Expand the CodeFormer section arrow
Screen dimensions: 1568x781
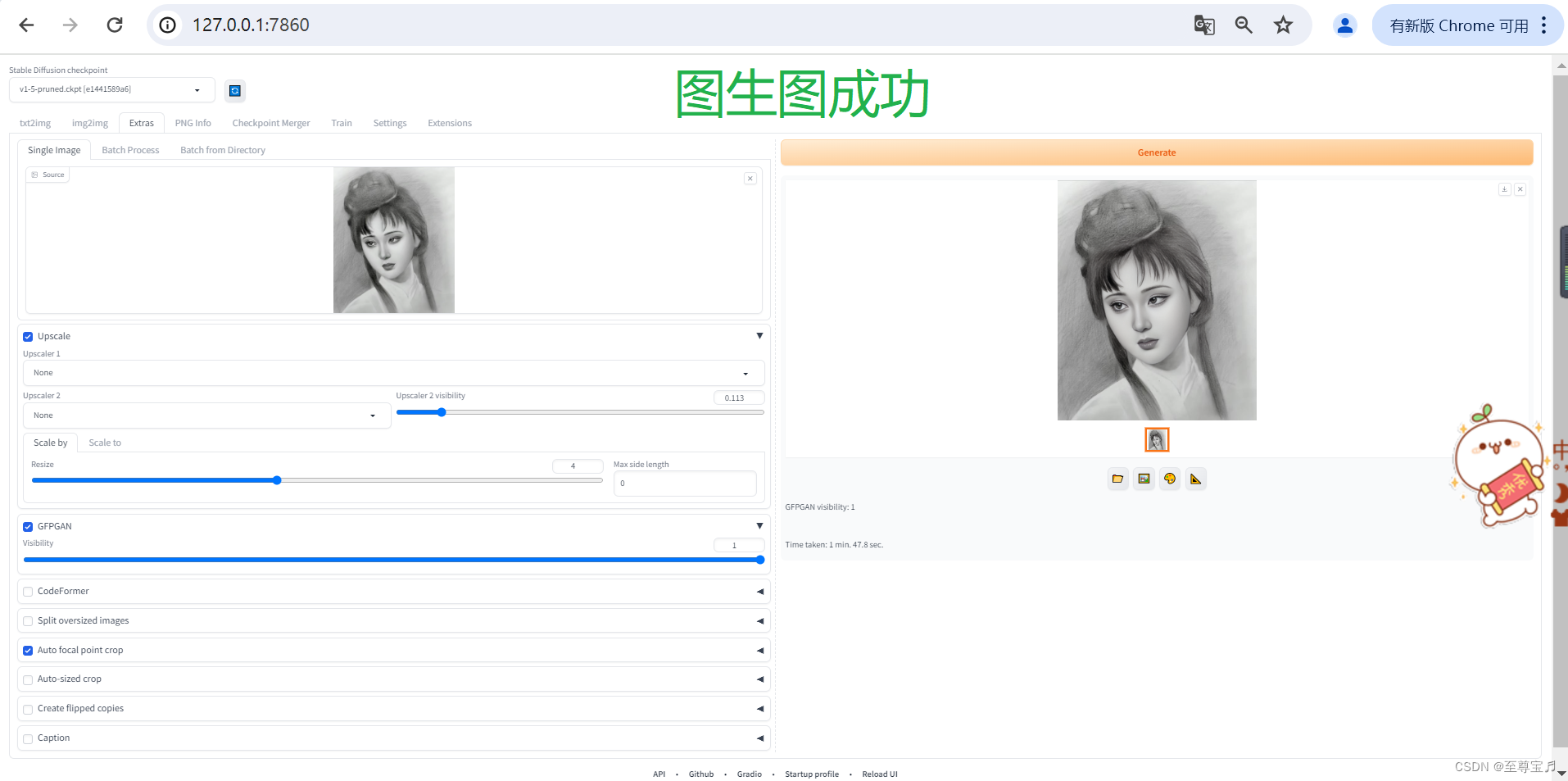pyautogui.click(x=759, y=592)
